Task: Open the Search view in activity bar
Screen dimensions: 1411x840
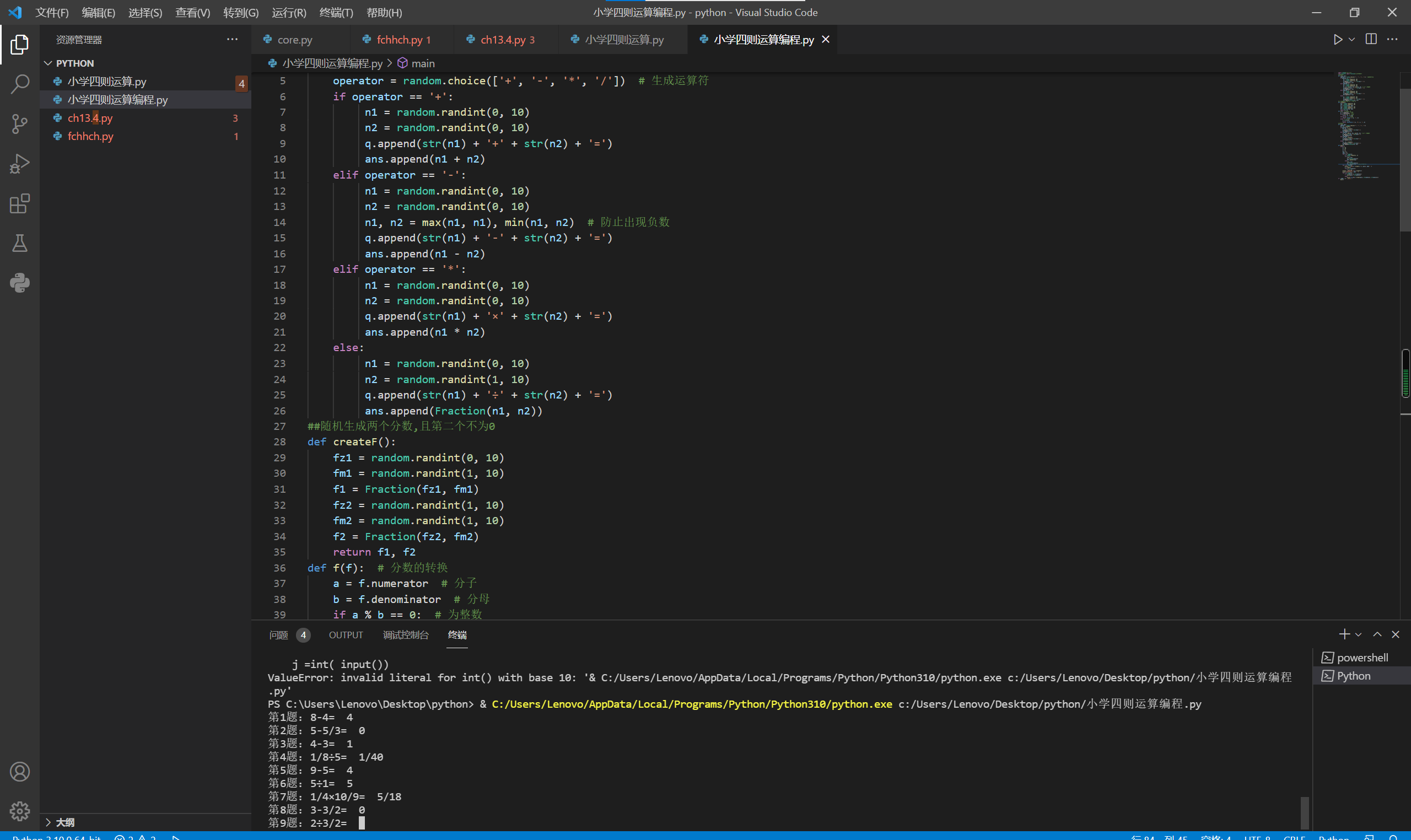Action: (20, 84)
